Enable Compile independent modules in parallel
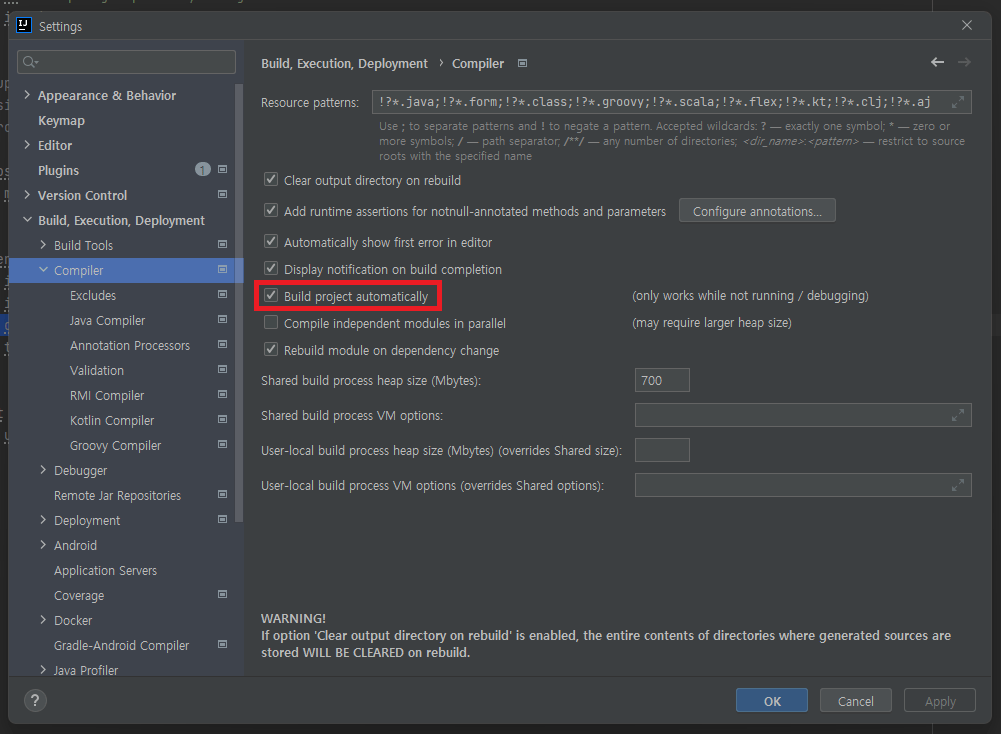Screen dimensions: 1001x734 (x=270, y=322)
